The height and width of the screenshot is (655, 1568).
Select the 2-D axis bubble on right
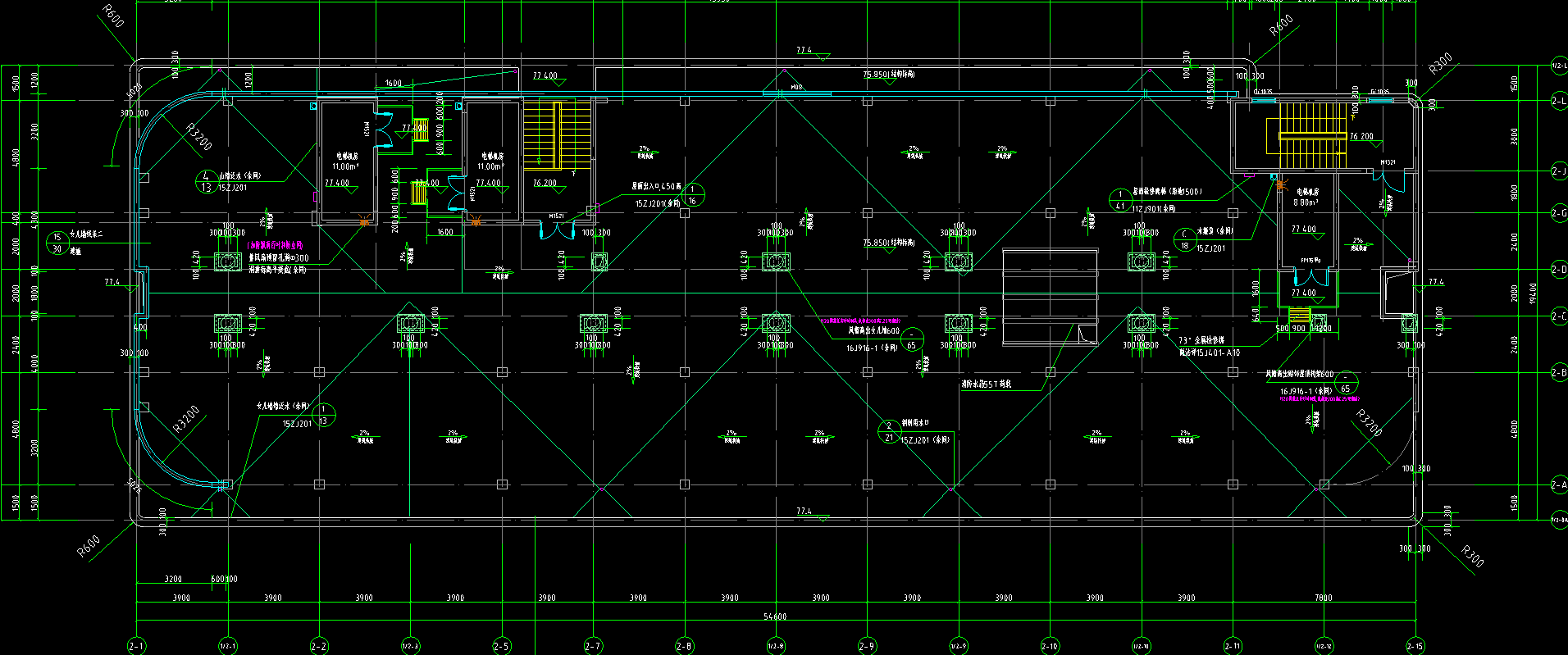pos(1559,270)
